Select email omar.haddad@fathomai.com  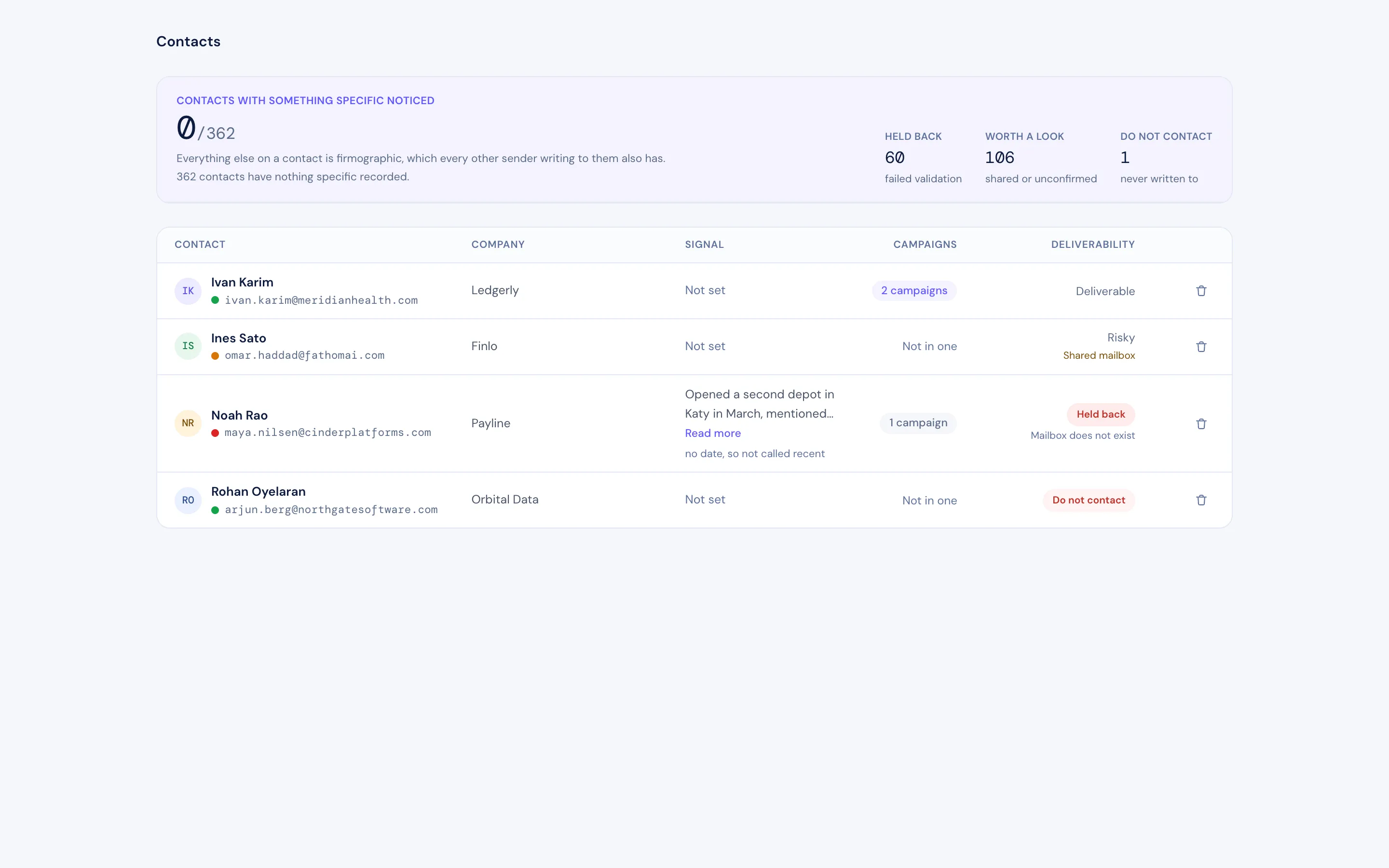[304, 355]
